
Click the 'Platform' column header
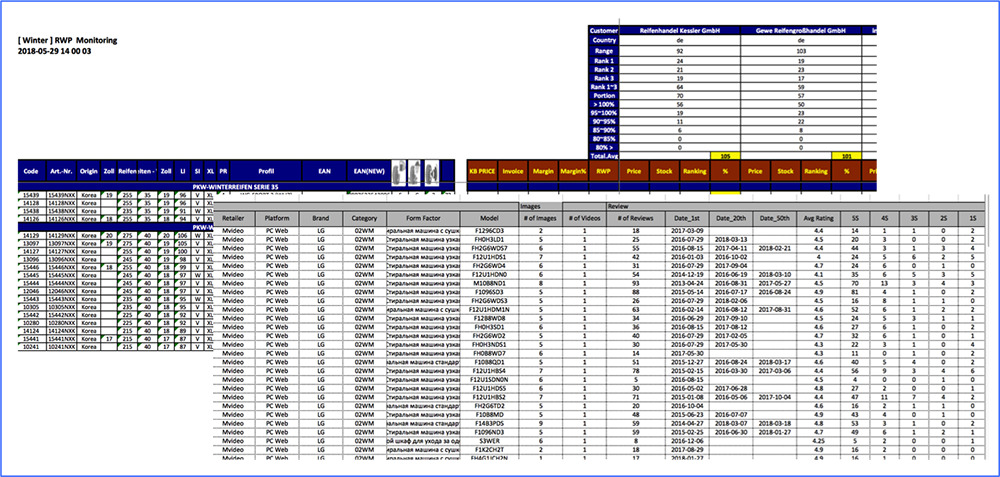pos(277,218)
